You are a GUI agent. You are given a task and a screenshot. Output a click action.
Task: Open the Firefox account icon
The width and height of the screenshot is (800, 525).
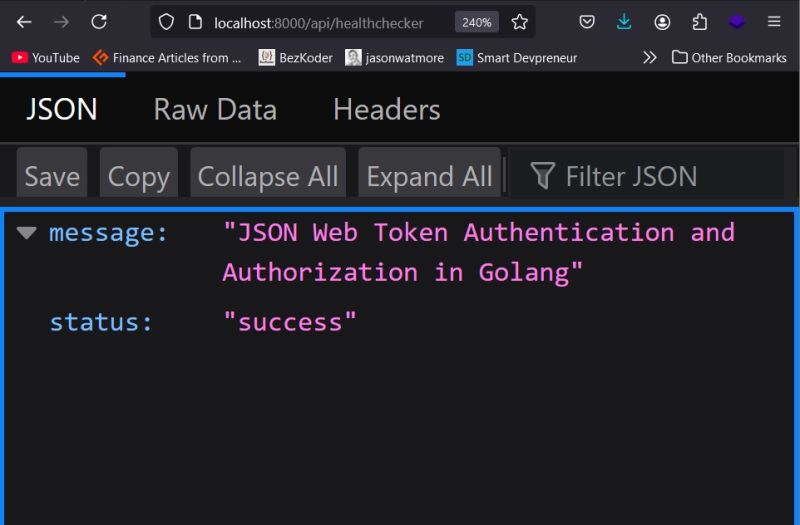tap(662, 22)
